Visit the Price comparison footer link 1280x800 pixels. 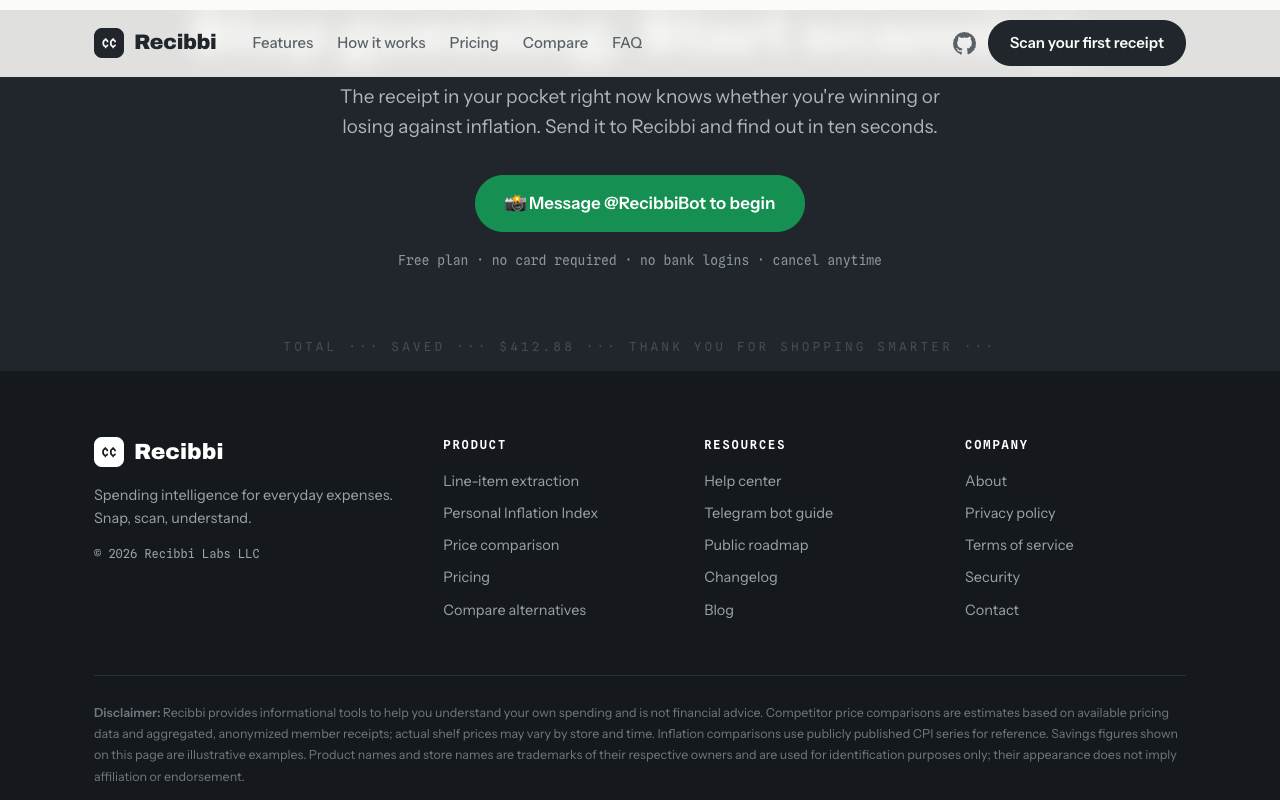pyautogui.click(x=501, y=545)
